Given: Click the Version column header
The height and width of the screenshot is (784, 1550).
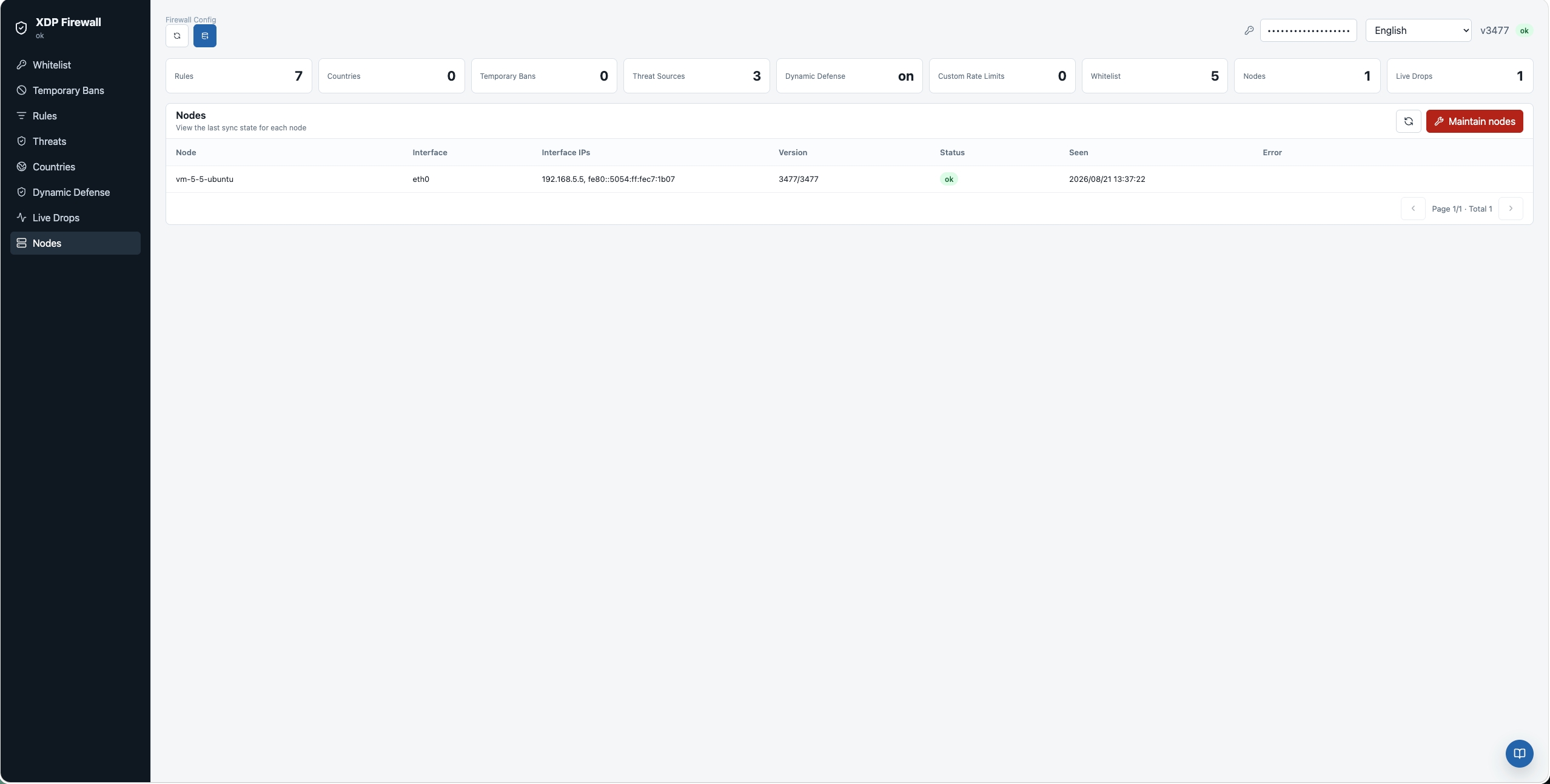Looking at the screenshot, I should 793,152.
